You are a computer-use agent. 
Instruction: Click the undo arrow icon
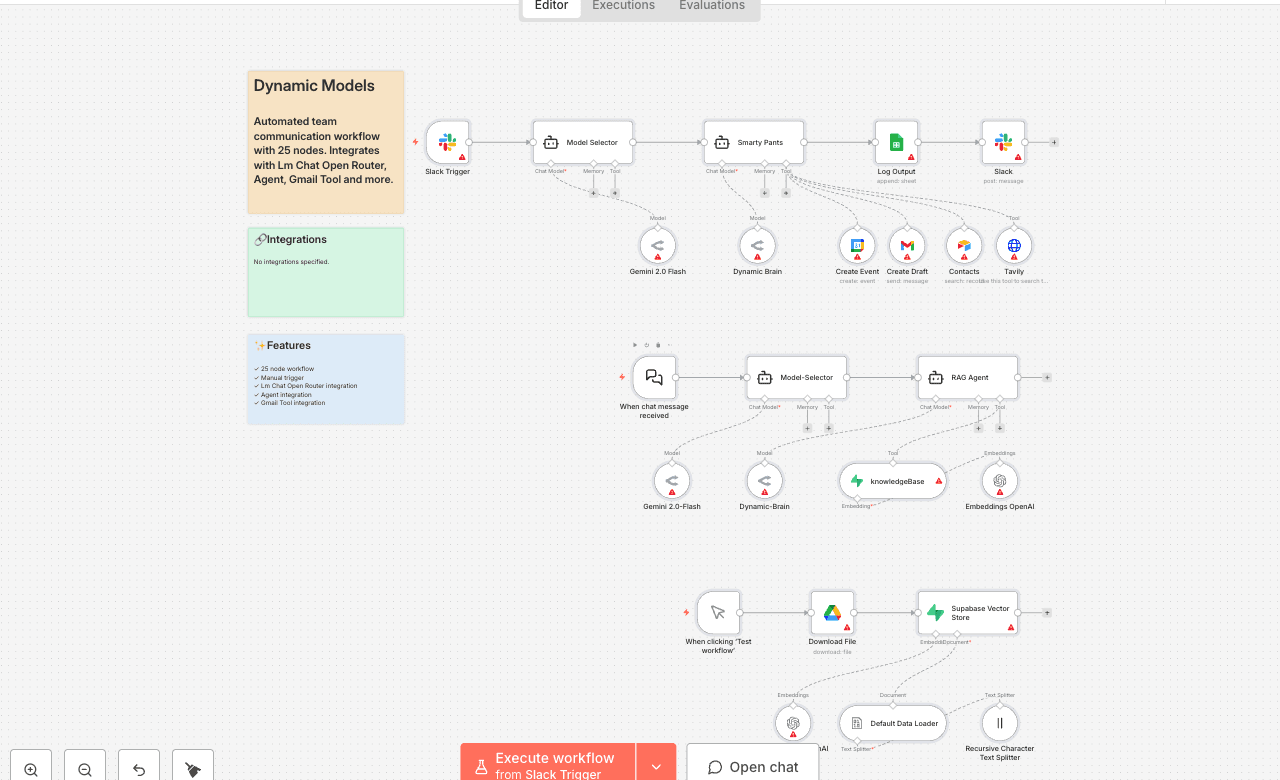(x=138, y=766)
